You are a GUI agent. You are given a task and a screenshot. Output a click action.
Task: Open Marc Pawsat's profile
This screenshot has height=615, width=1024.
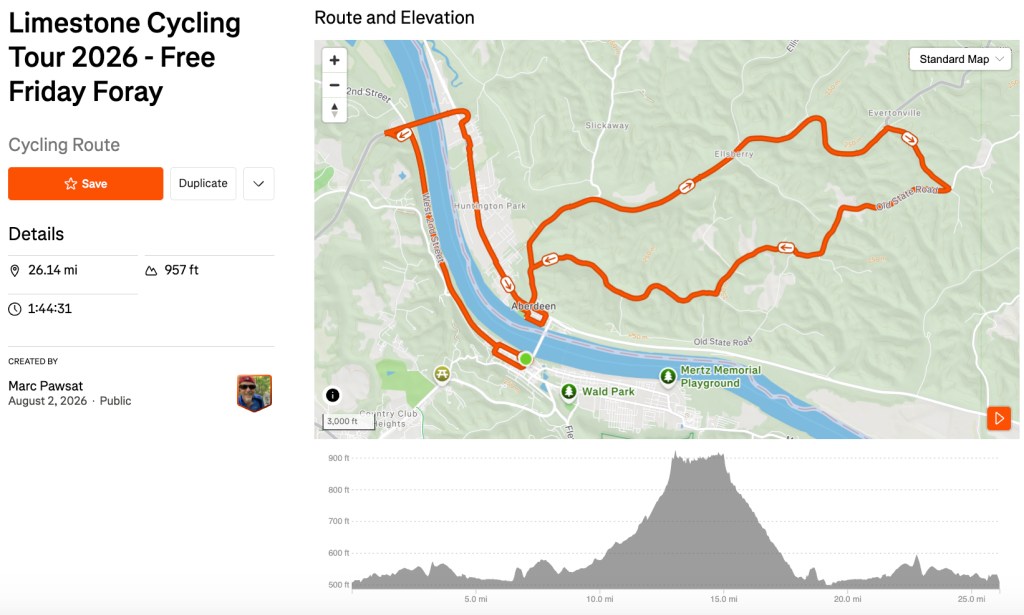[x=46, y=386]
